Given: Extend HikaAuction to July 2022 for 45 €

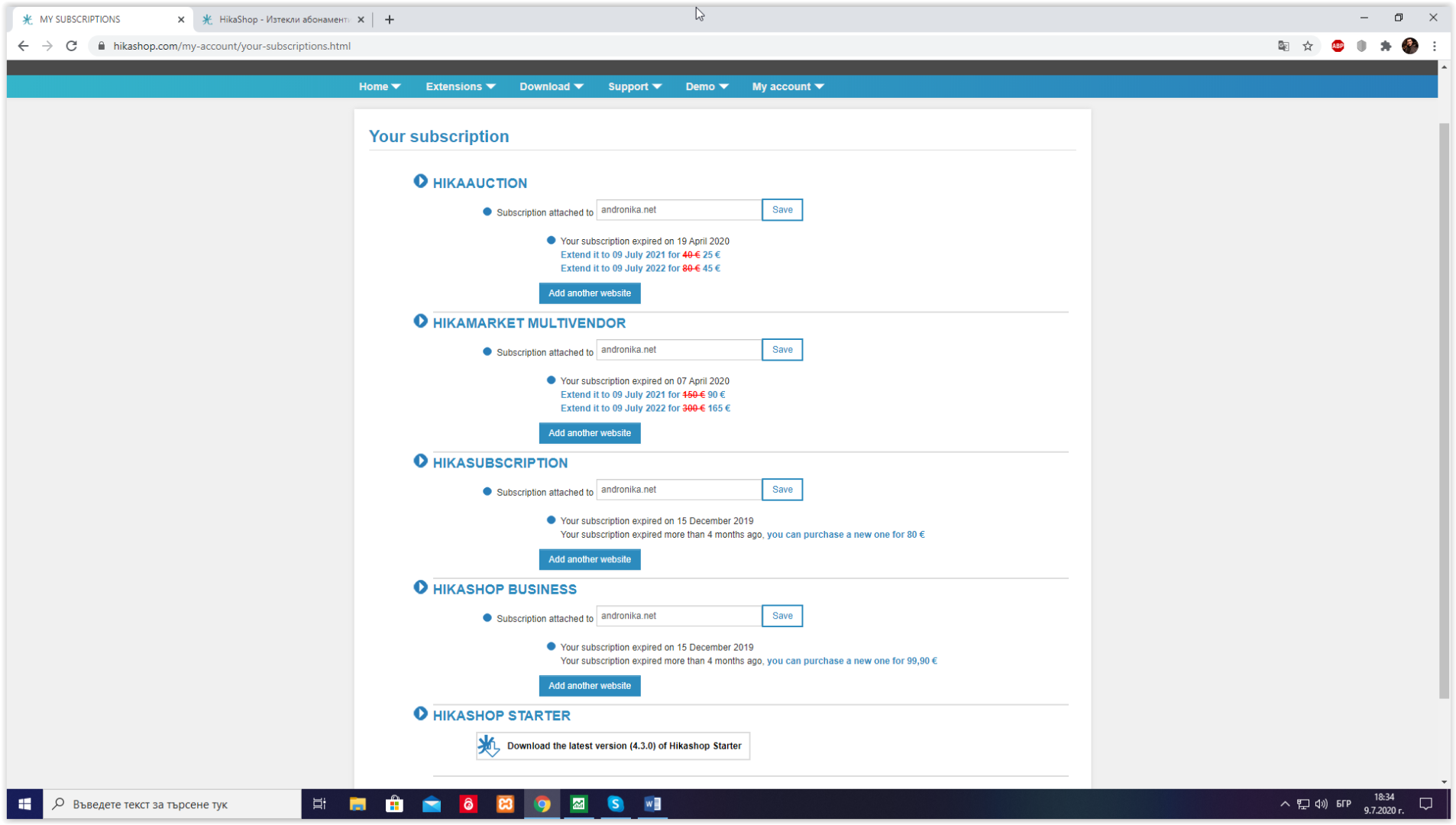Looking at the screenshot, I should click(x=640, y=269).
